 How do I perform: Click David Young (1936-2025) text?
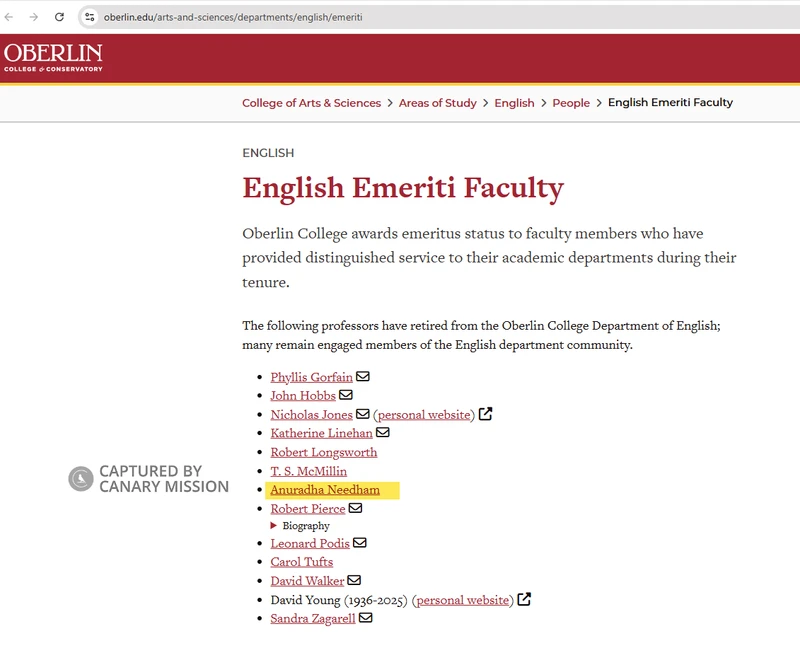tap(339, 600)
